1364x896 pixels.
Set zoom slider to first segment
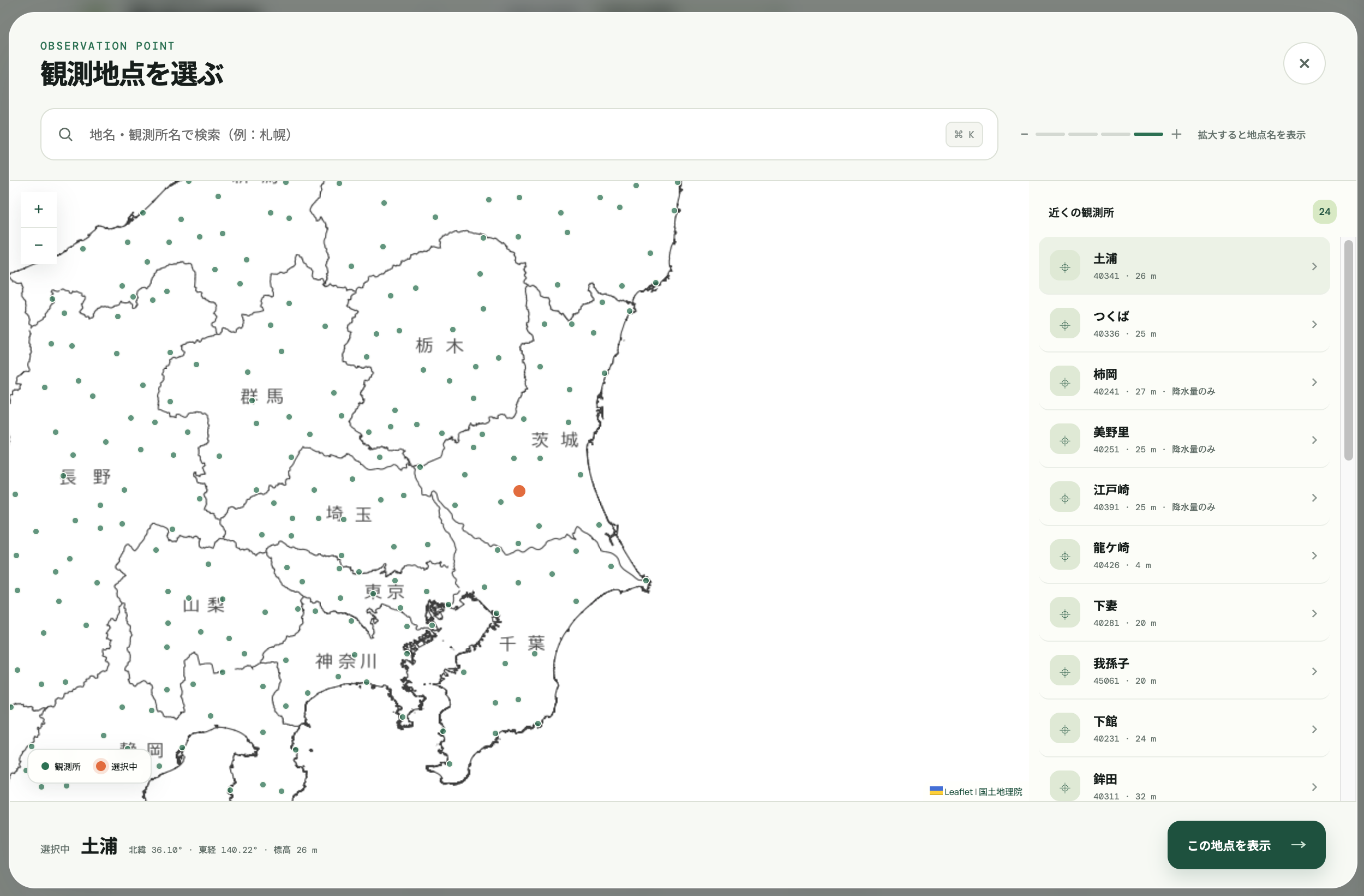pyautogui.click(x=1050, y=134)
